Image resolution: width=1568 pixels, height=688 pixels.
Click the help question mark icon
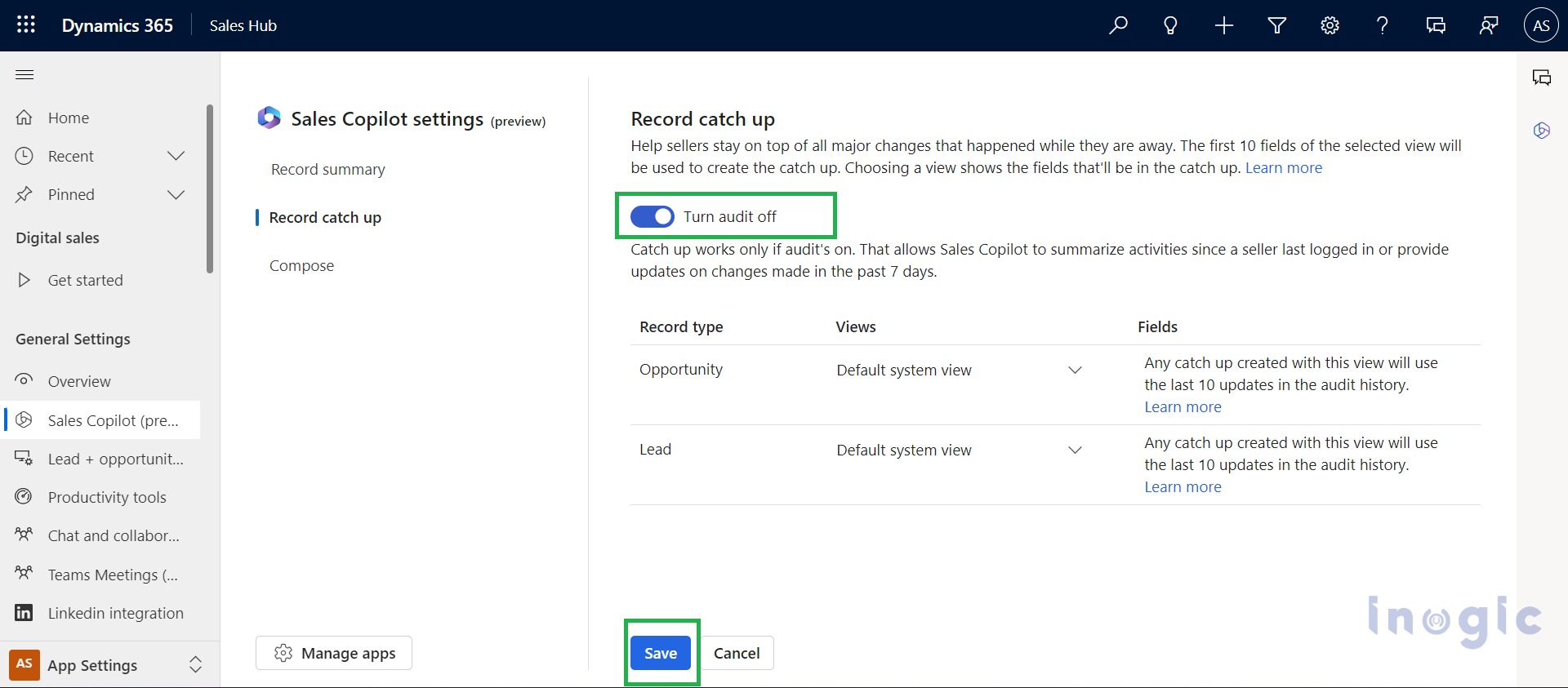click(x=1382, y=25)
